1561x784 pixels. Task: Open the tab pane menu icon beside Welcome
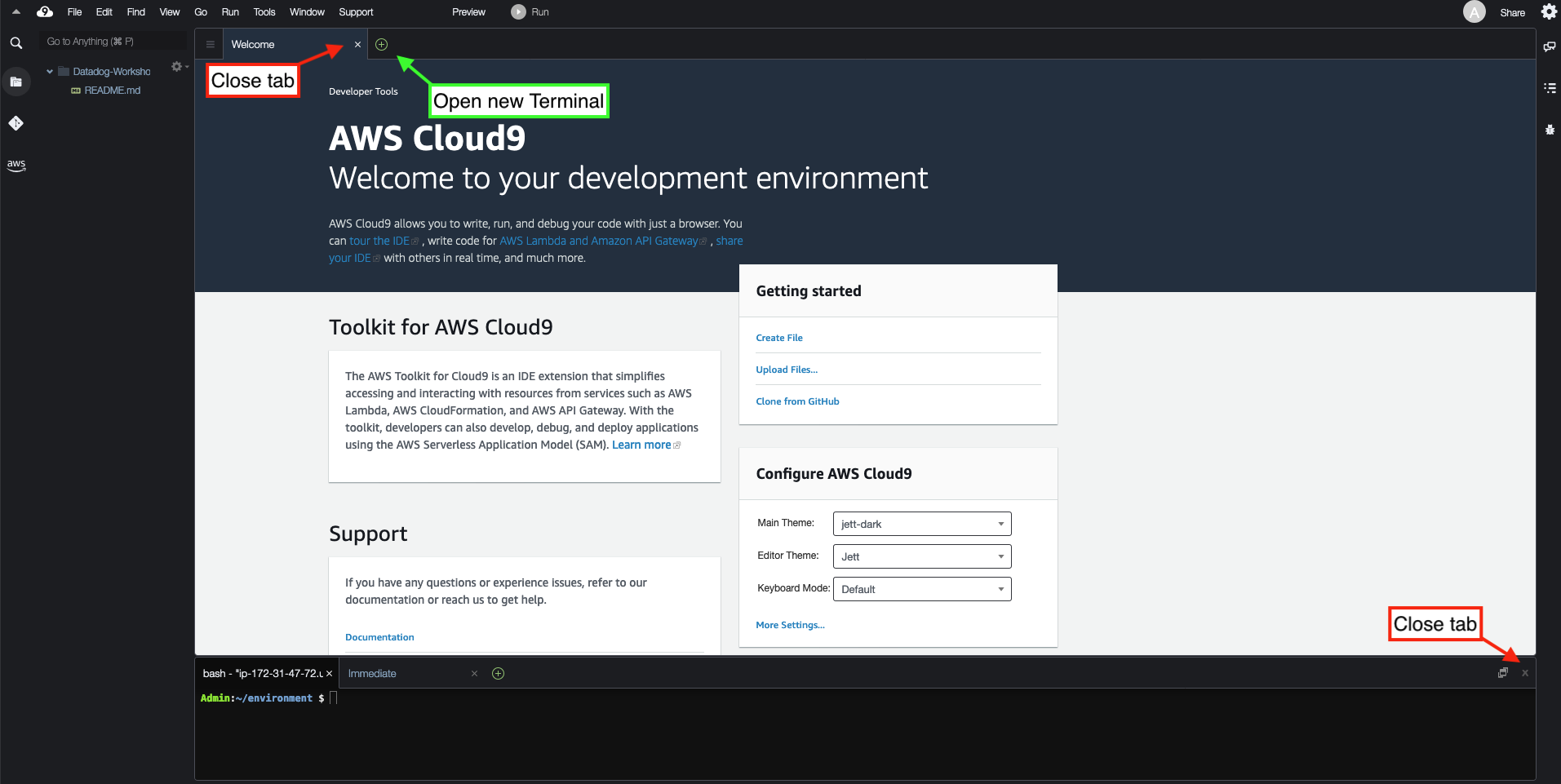tap(210, 44)
